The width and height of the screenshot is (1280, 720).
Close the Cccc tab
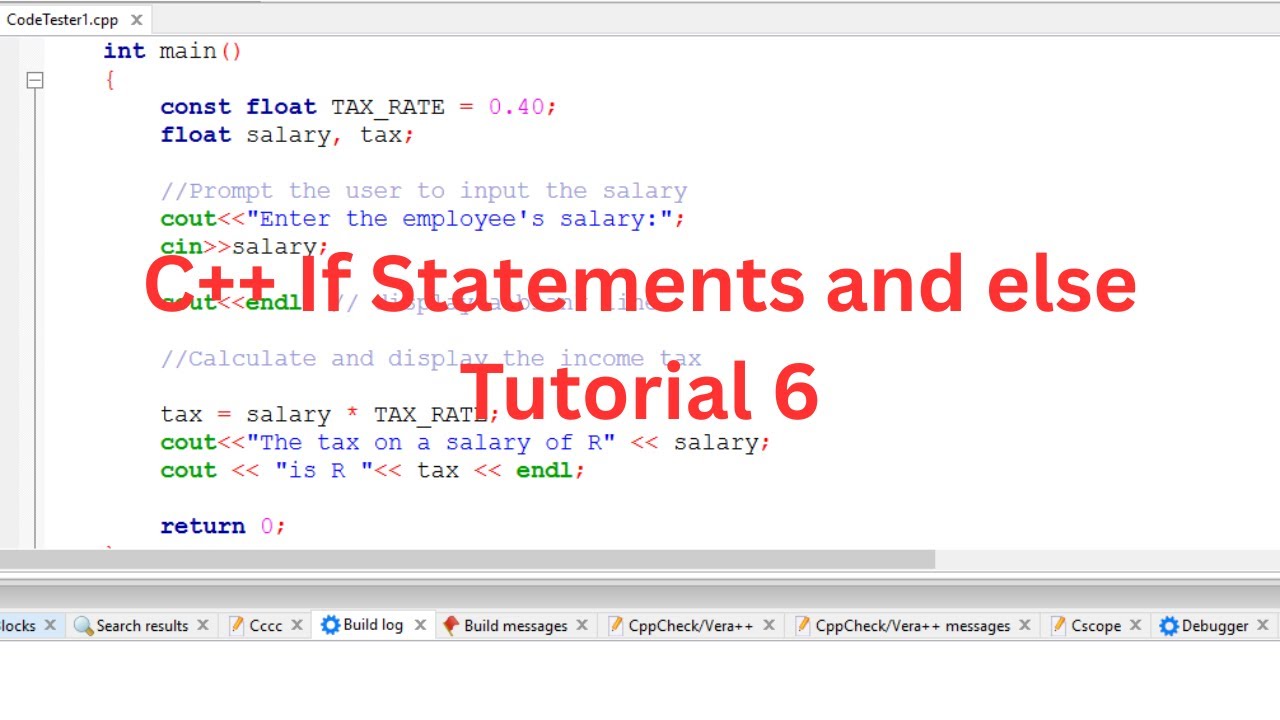point(297,625)
